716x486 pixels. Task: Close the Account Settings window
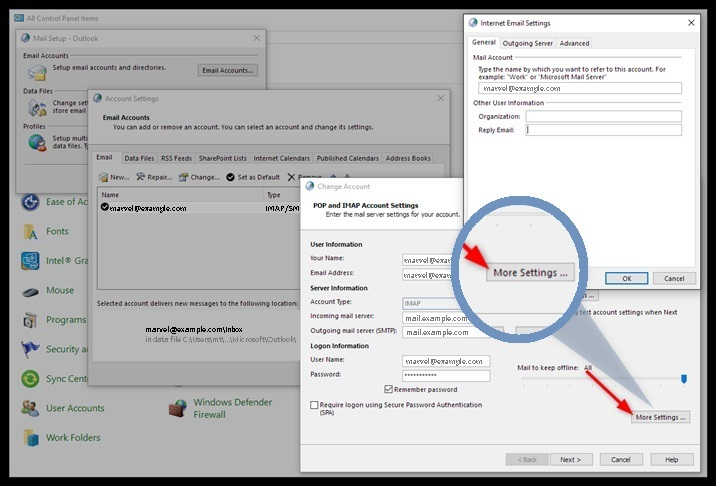440,98
